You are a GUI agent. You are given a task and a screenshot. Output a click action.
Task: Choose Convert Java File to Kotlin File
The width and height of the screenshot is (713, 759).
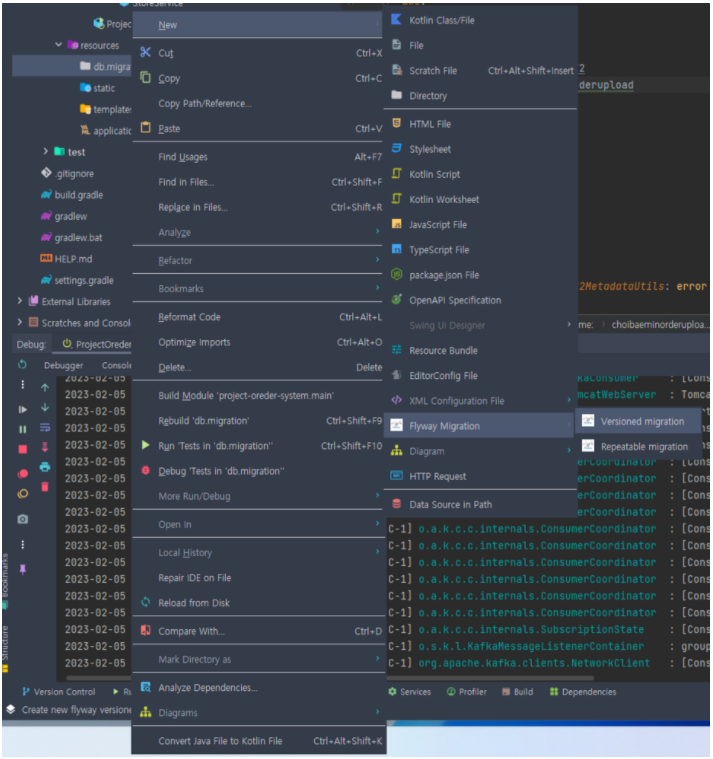point(257,740)
